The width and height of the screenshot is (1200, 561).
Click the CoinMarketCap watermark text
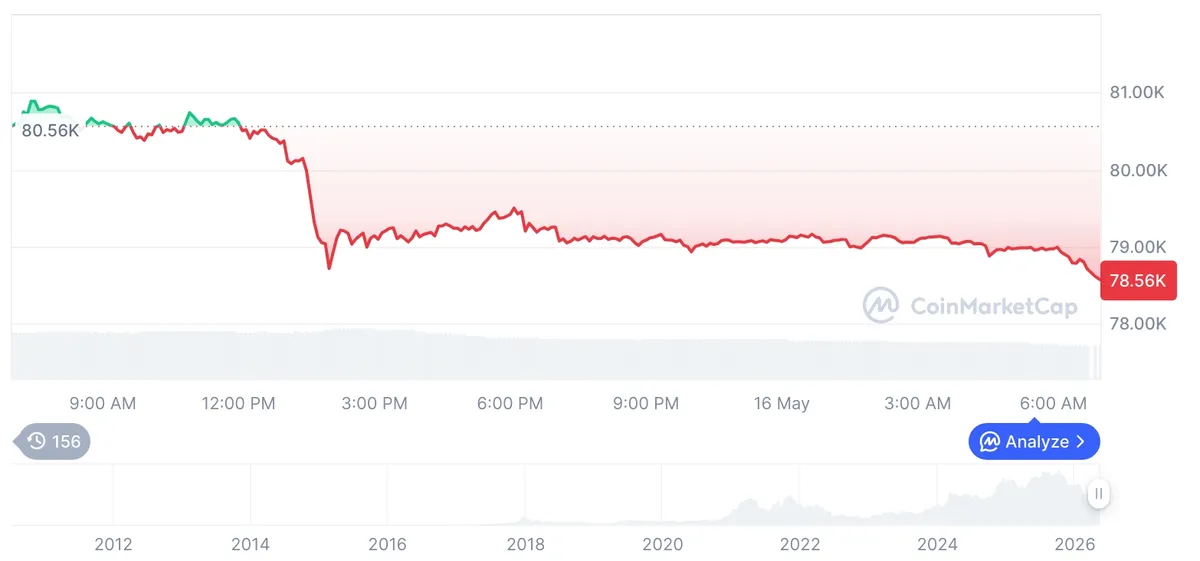point(994,305)
